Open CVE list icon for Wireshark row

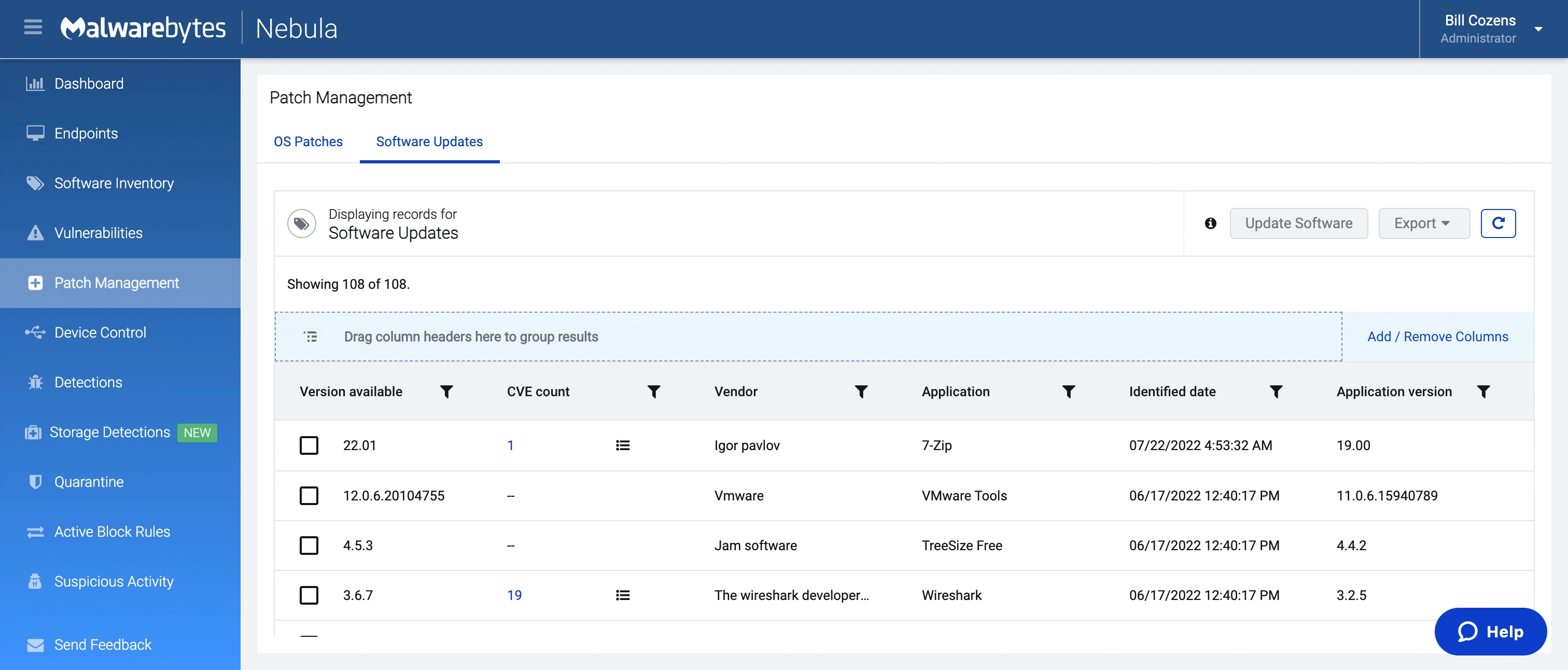pos(622,595)
